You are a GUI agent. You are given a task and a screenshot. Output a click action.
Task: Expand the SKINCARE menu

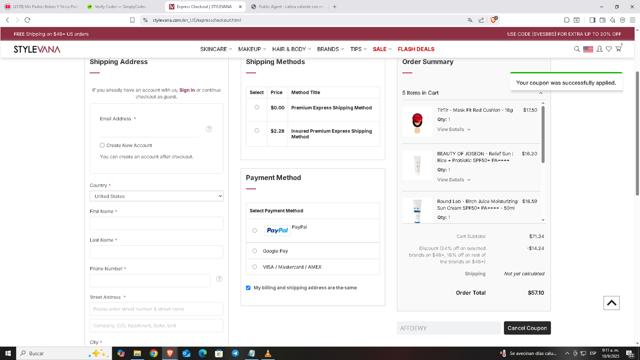[x=216, y=49]
